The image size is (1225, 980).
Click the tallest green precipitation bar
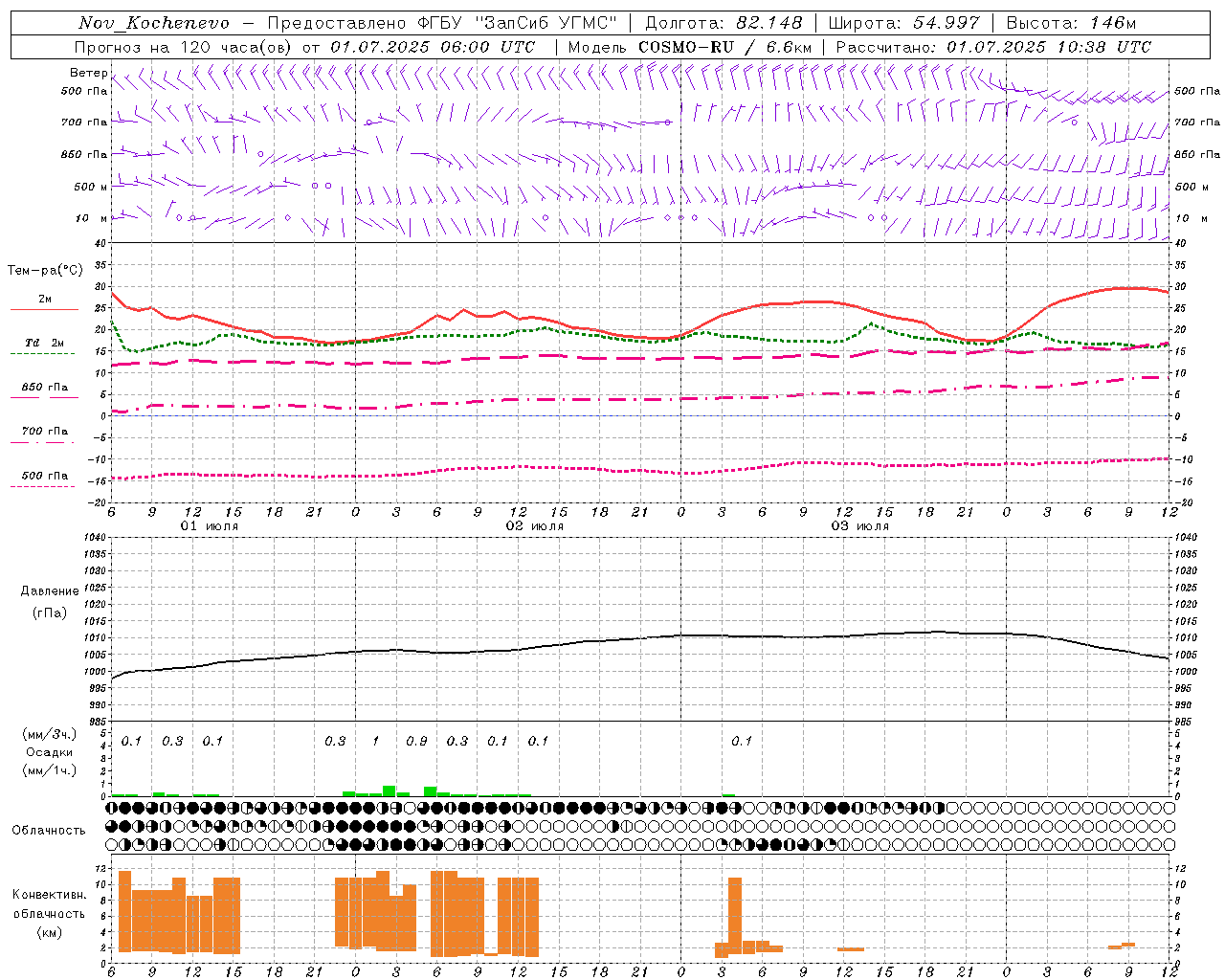[x=390, y=791]
